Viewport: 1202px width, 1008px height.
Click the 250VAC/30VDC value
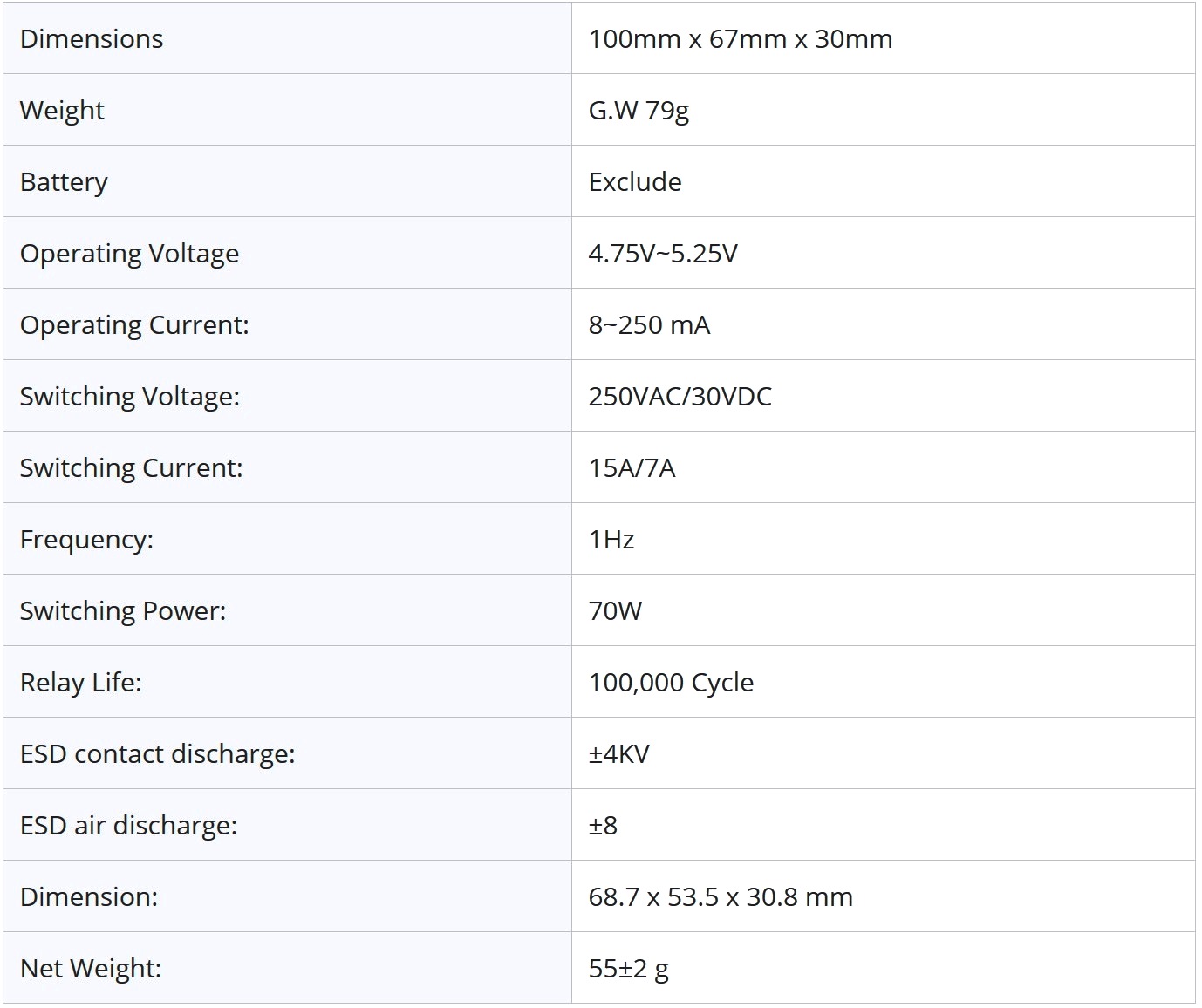point(680,397)
